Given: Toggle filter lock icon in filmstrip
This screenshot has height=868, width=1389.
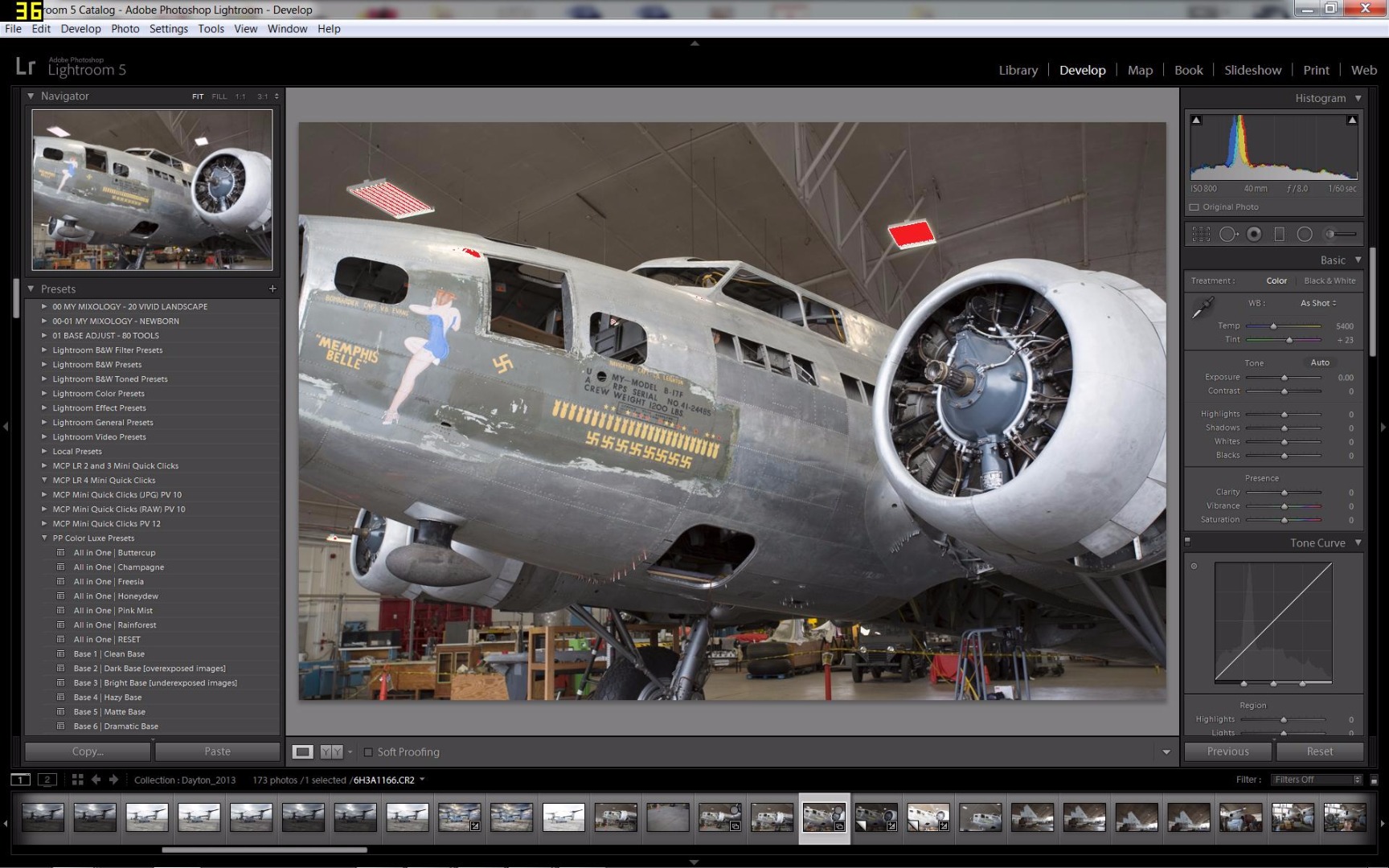Looking at the screenshot, I should coord(1374,780).
